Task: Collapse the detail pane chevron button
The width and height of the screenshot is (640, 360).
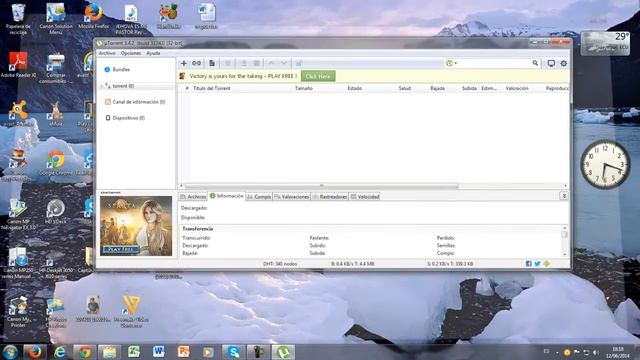Action: point(564,196)
